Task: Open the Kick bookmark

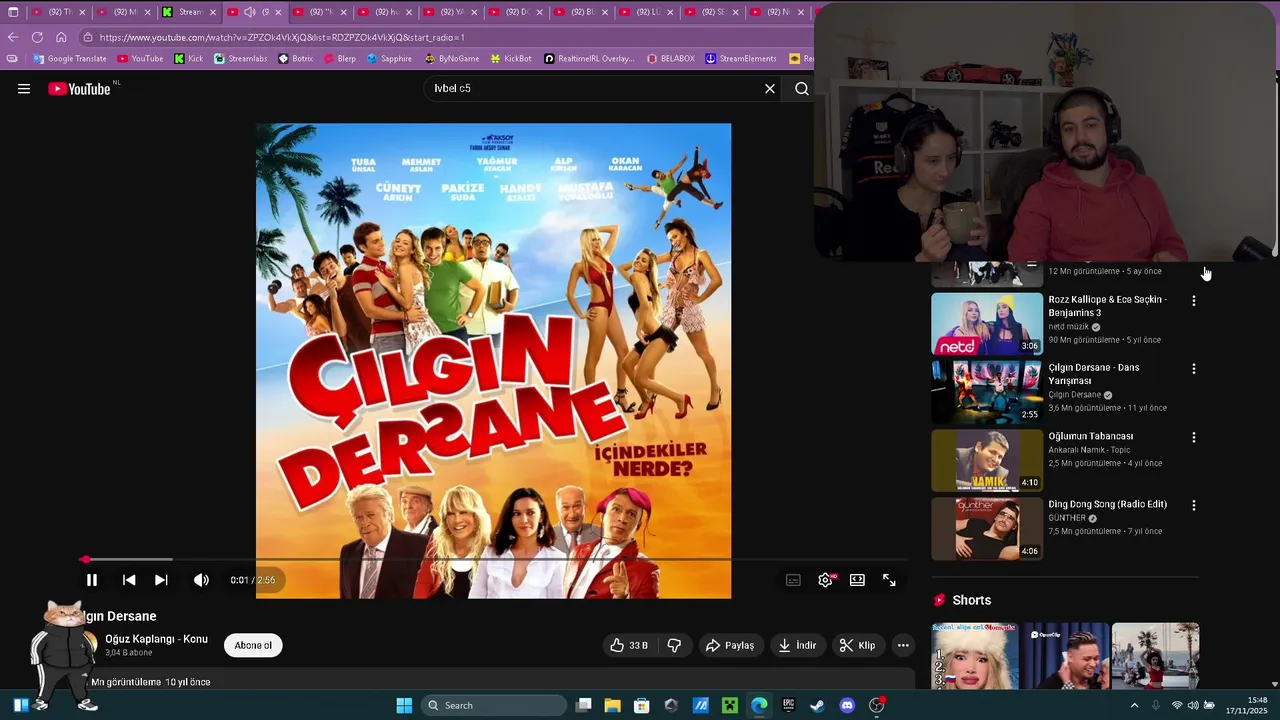Action: [x=188, y=59]
